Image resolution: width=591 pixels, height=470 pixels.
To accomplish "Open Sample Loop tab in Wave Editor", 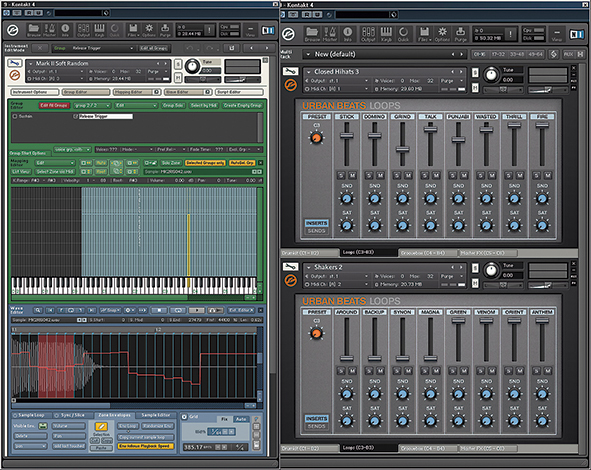I will click(31, 415).
